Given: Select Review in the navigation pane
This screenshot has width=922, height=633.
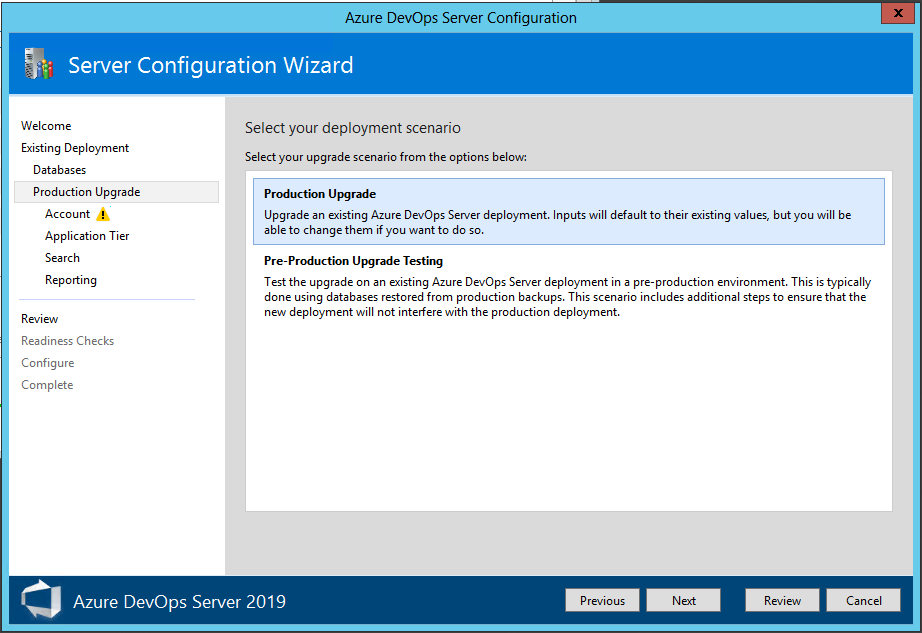Looking at the screenshot, I should coord(39,318).
